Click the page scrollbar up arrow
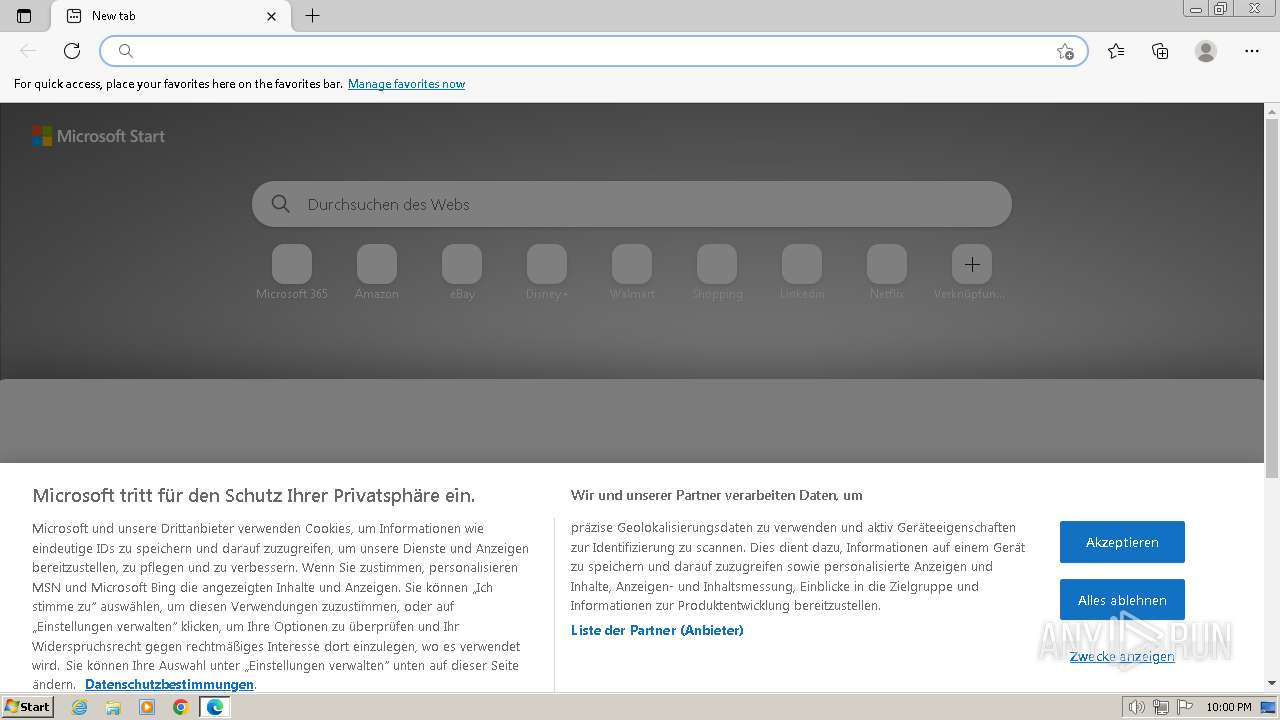Viewport: 1280px width, 720px height. (x=1272, y=110)
